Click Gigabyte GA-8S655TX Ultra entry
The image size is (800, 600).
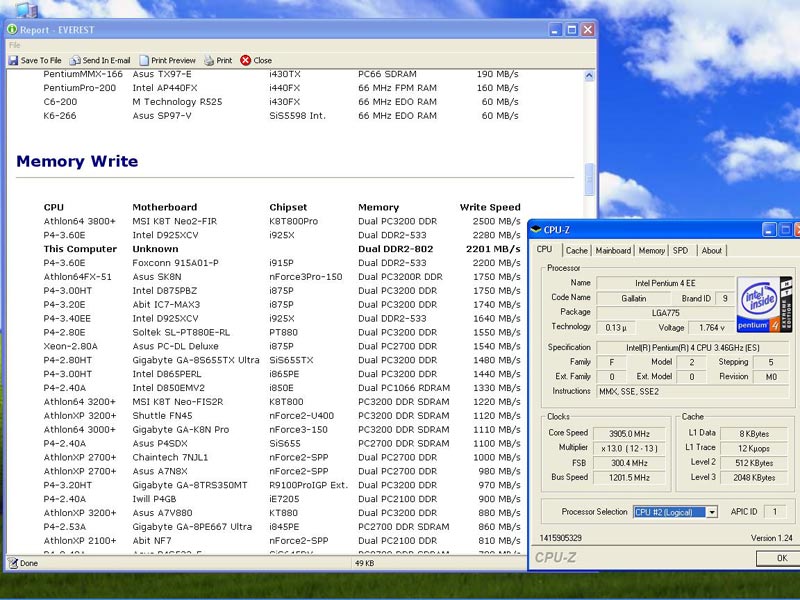click(195, 360)
